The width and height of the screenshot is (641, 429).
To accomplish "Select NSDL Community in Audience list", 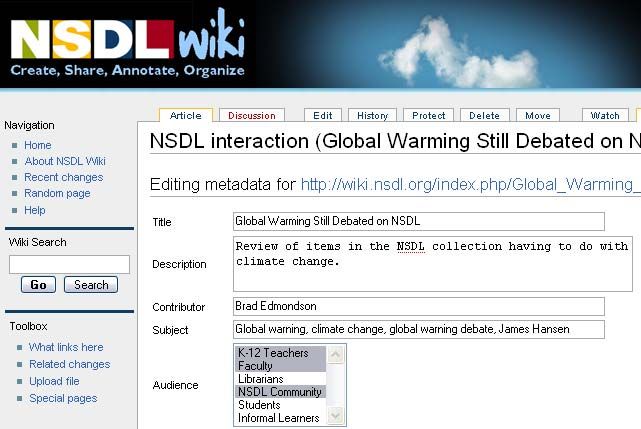I will click(x=280, y=392).
